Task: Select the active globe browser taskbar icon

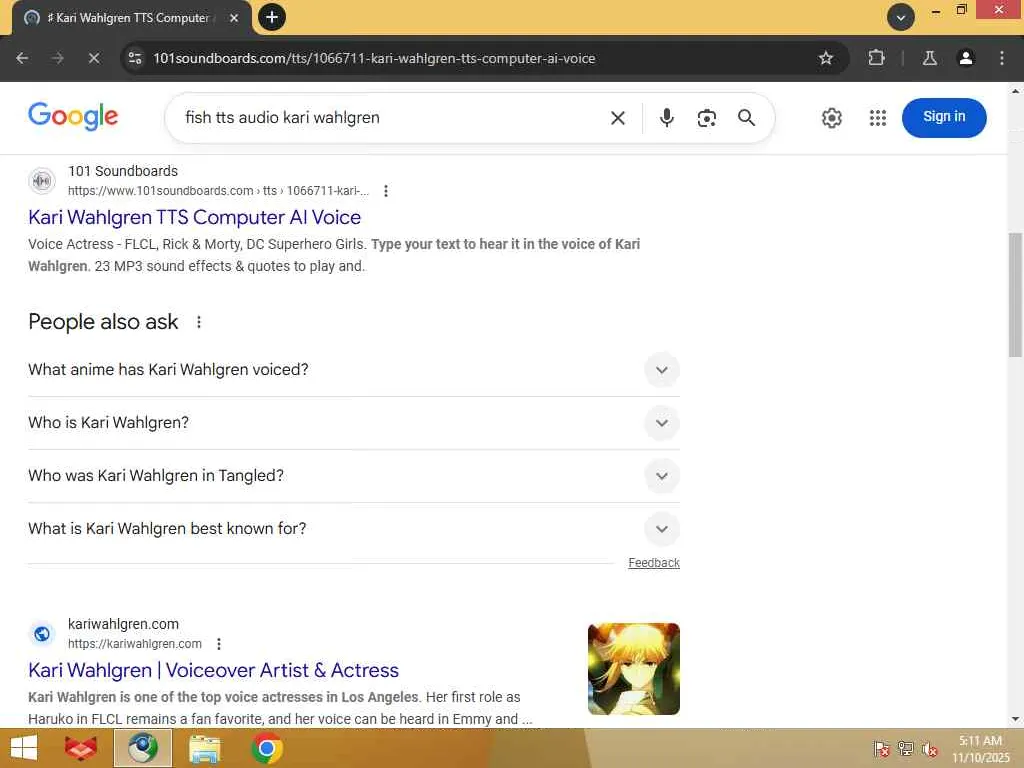Action: click(143, 748)
